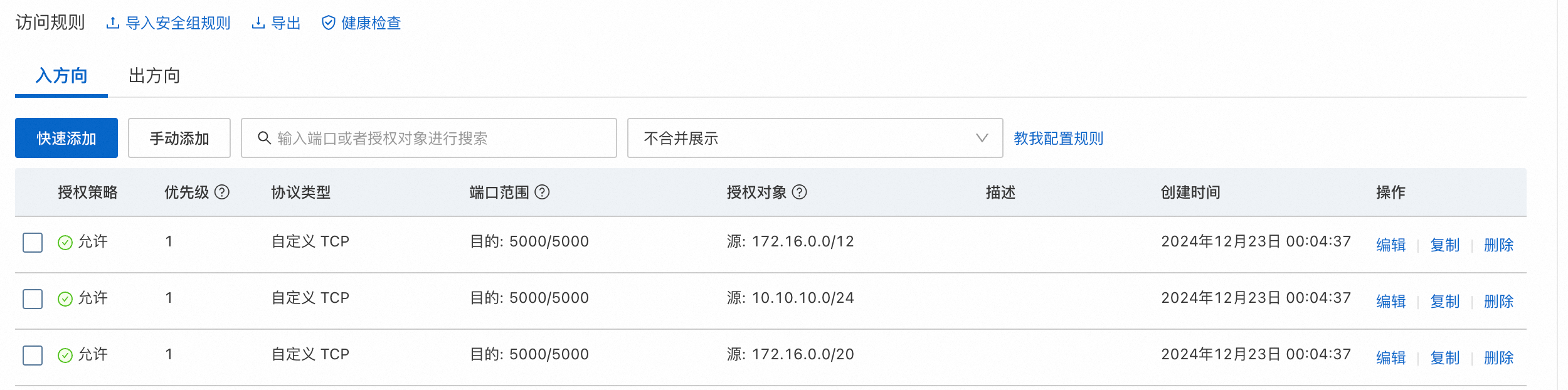
Task: Select the 入方向 tab
Action: (x=61, y=76)
